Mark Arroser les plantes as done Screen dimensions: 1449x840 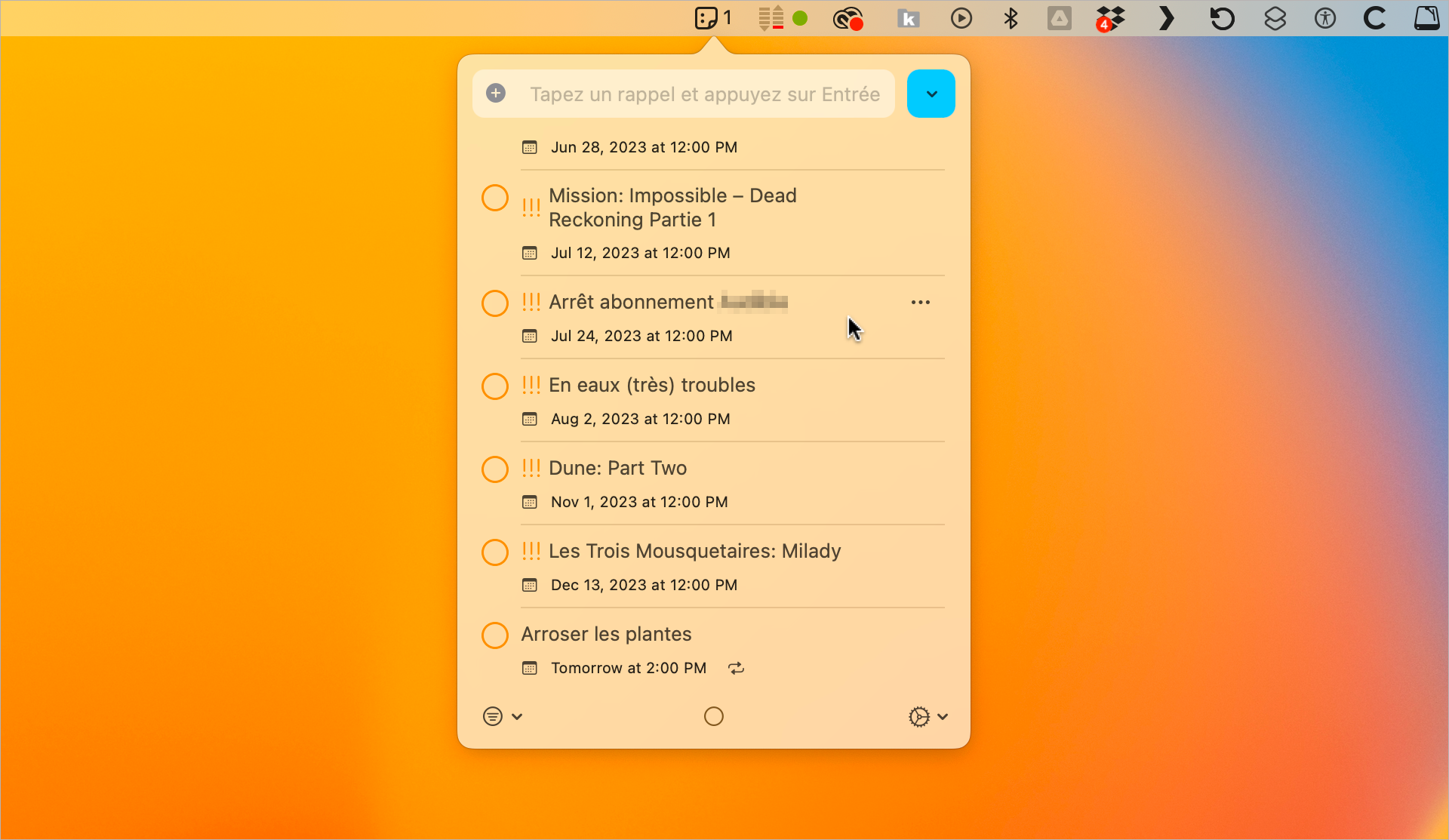pyautogui.click(x=495, y=635)
